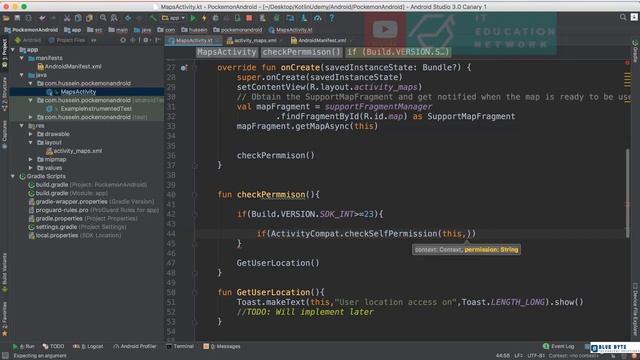Click the Save All toolbar icon
The width and height of the screenshot is (640, 360).
point(17,18)
